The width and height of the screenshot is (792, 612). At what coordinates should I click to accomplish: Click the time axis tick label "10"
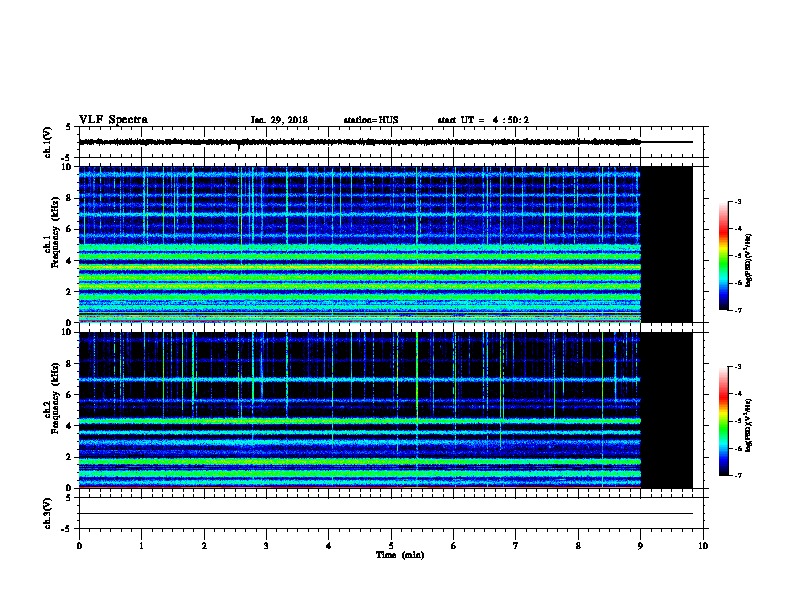tap(703, 545)
